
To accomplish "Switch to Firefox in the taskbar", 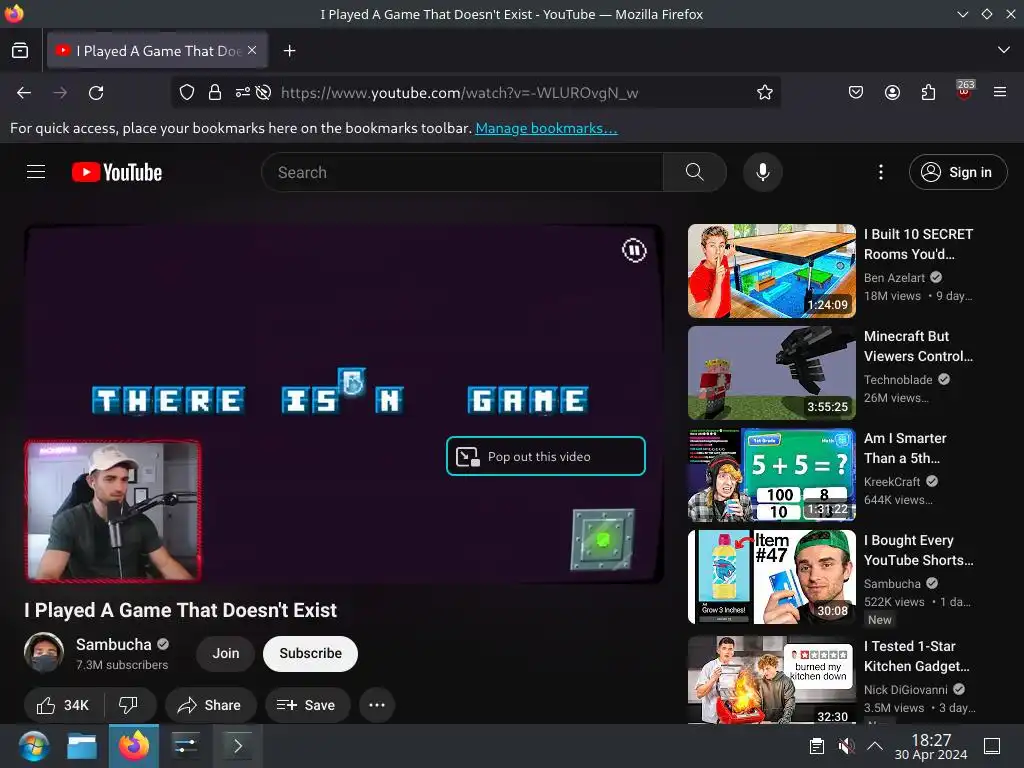I will [x=134, y=746].
